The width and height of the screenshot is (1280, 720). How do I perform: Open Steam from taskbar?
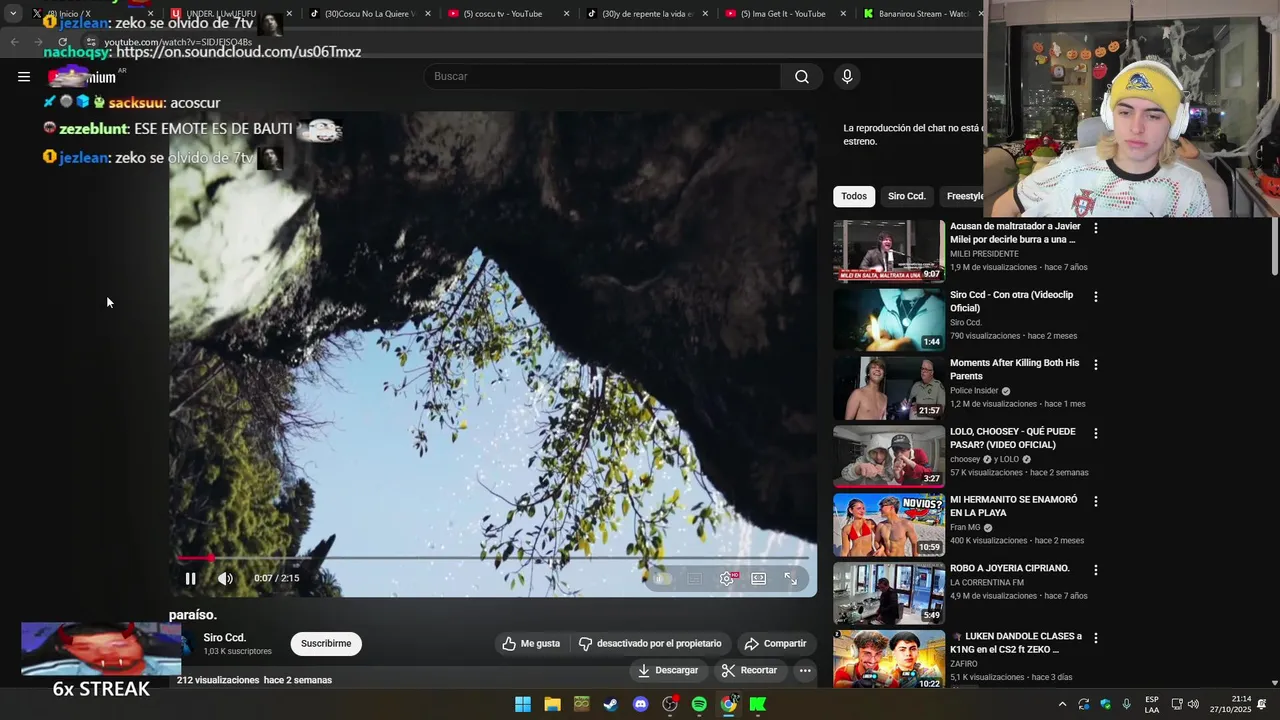(611, 704)
